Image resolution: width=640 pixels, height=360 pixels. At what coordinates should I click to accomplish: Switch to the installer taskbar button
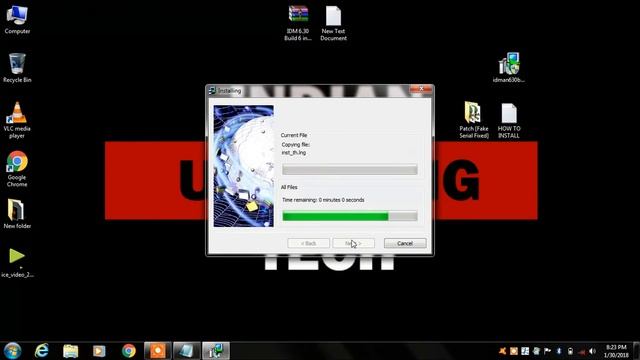(216, 351)
